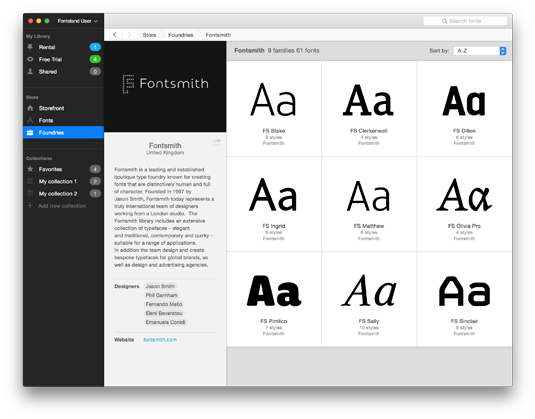This screenshot has height=419, width=535.
Task: Click the Foundries breadcrumb
Action: [x=180, y=35]
